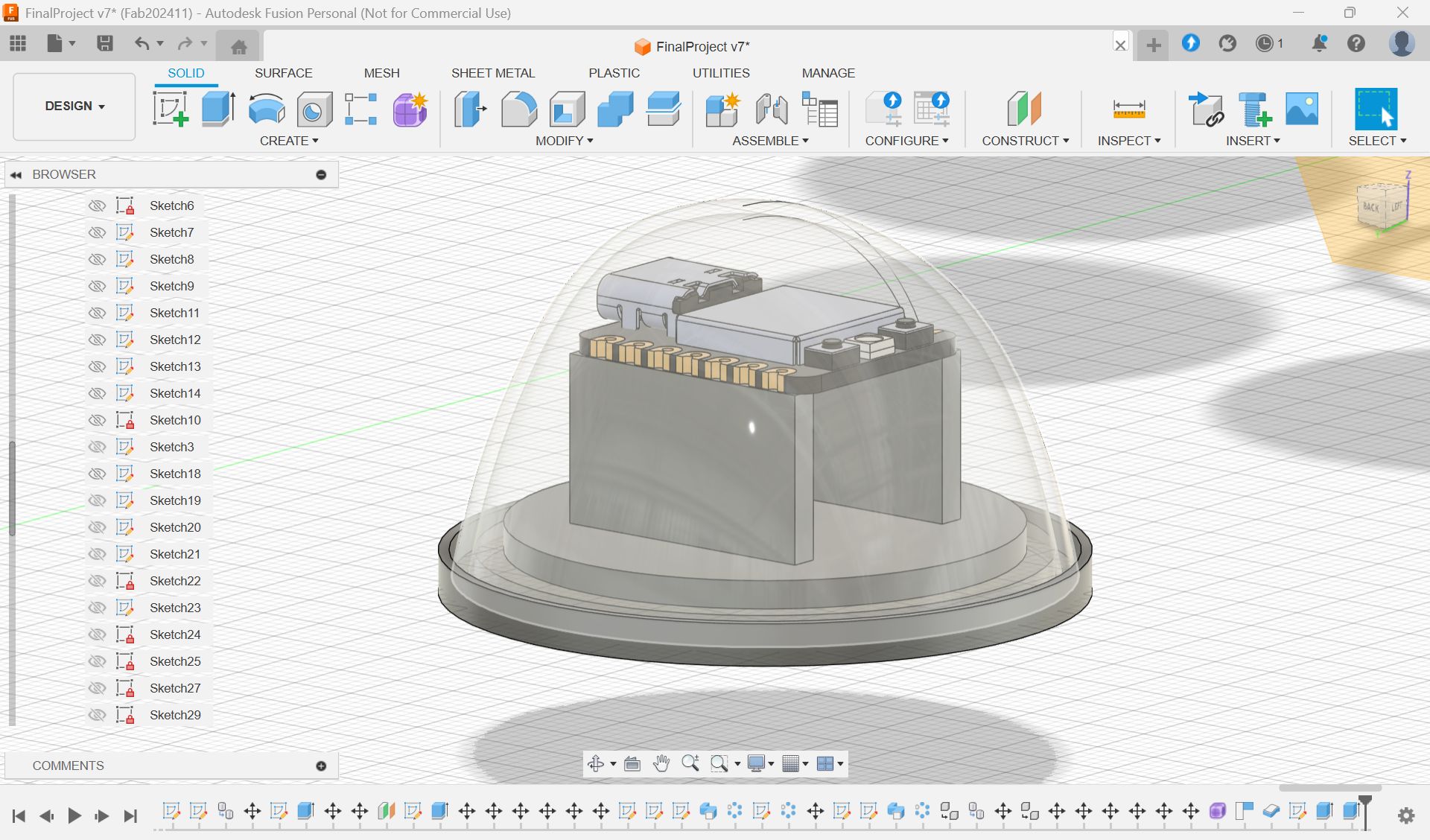Select the Hole tool
The image size is (1430, 840).
pos(314,109)
